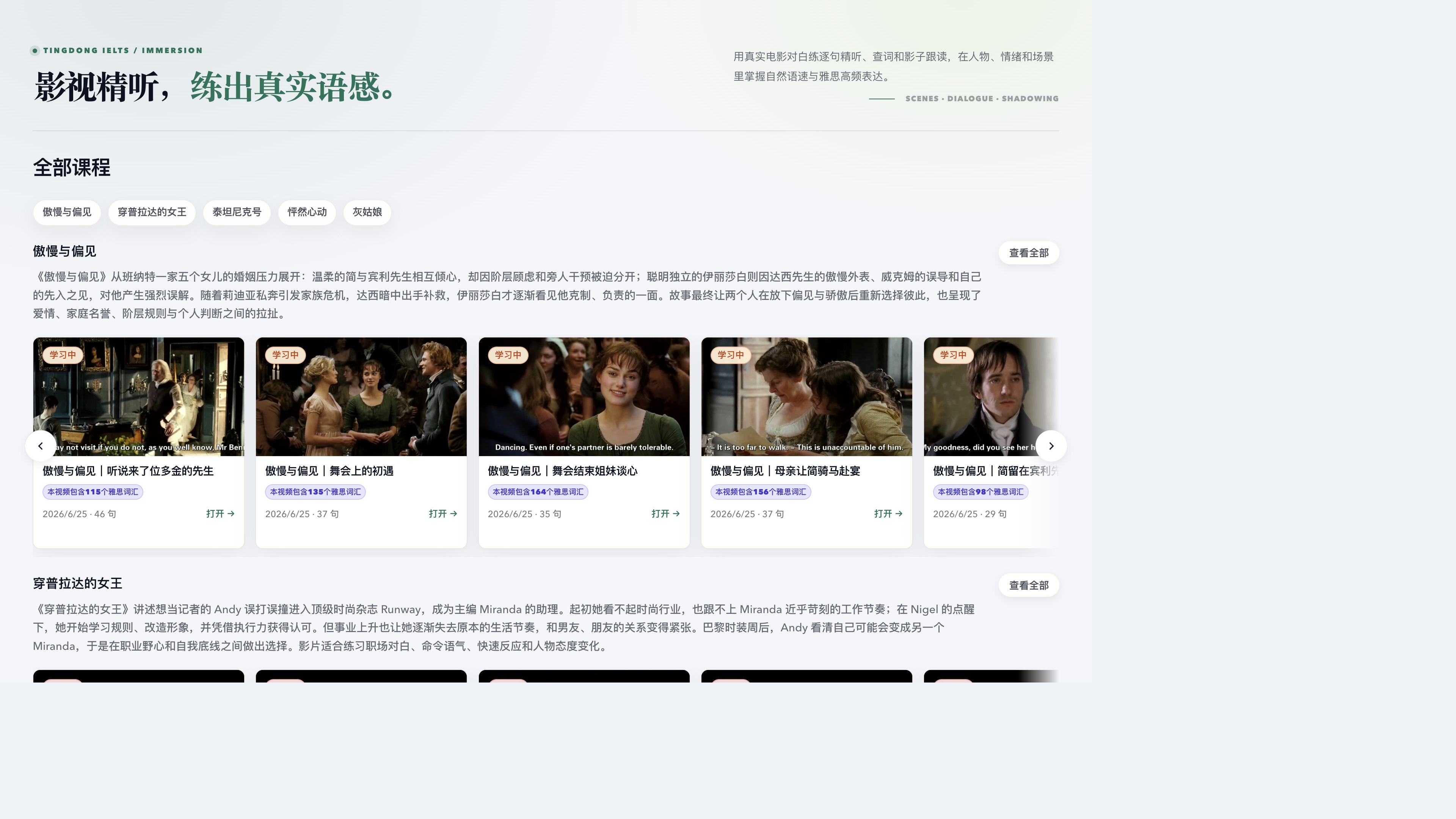
Task: Click the 135个雅思词汇 vocabulary badge
Action: tap(315, 492)
